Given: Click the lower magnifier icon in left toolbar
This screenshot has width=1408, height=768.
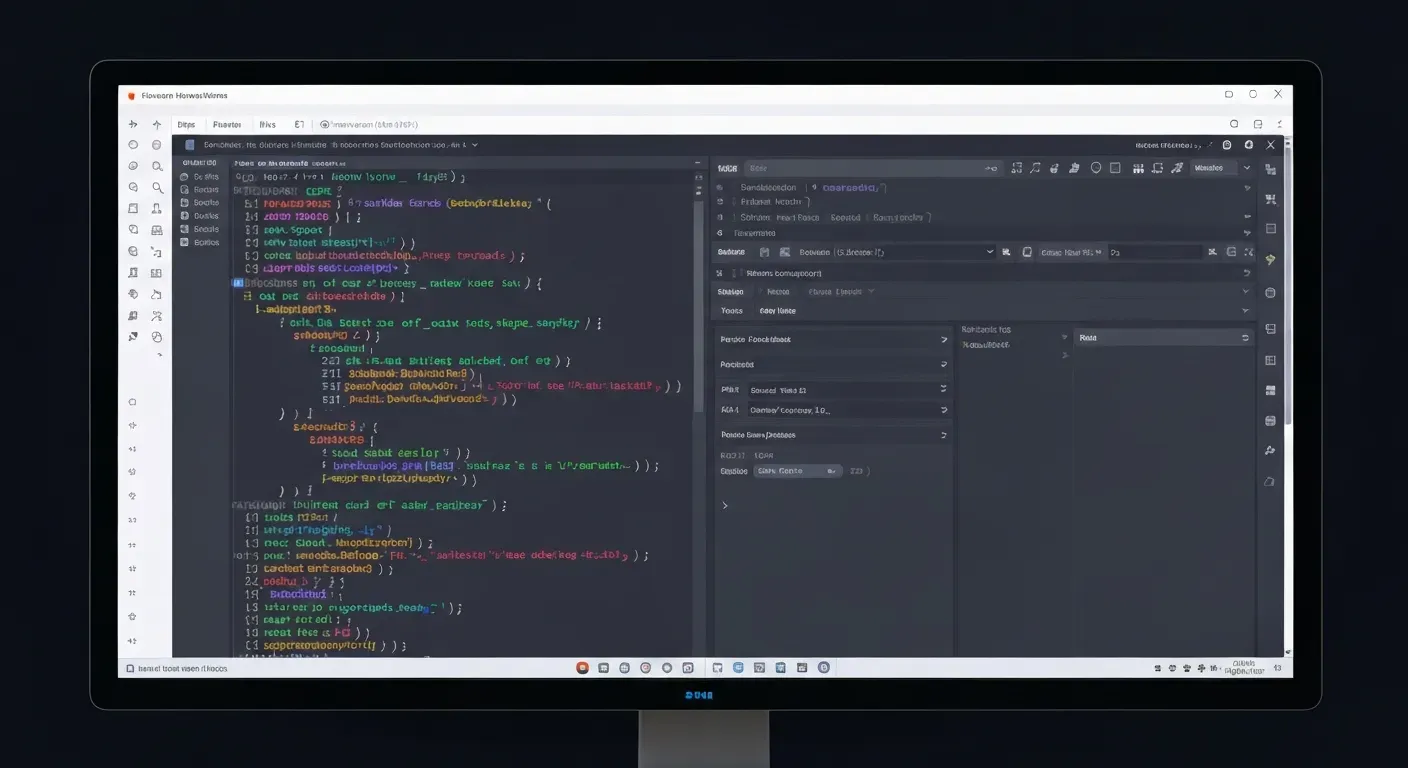Looking at the screenshot, I should point(157,187).
